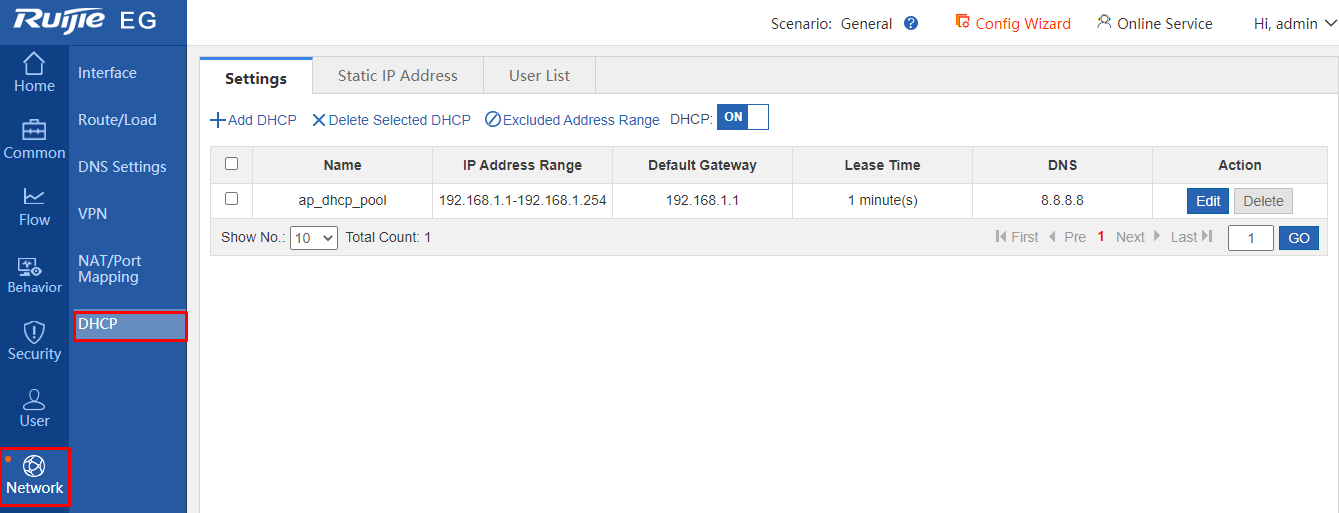Click the Scenario help question mark icon
Image resolution: width=1339 pixels, height=513 pixels.
pyautogui.click(x=911, y=23)
